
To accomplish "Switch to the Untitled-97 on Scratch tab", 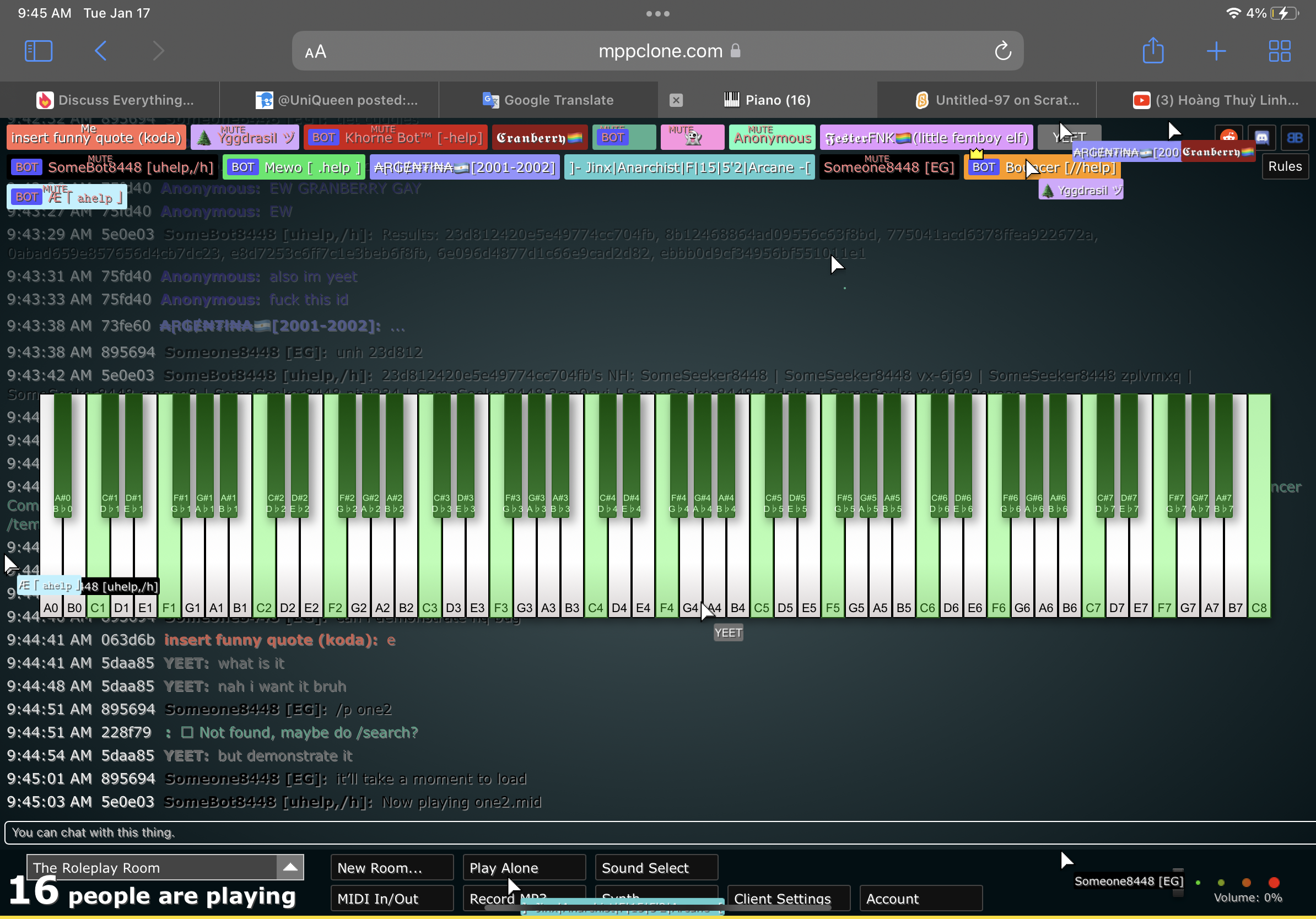I will coord(986,100).
